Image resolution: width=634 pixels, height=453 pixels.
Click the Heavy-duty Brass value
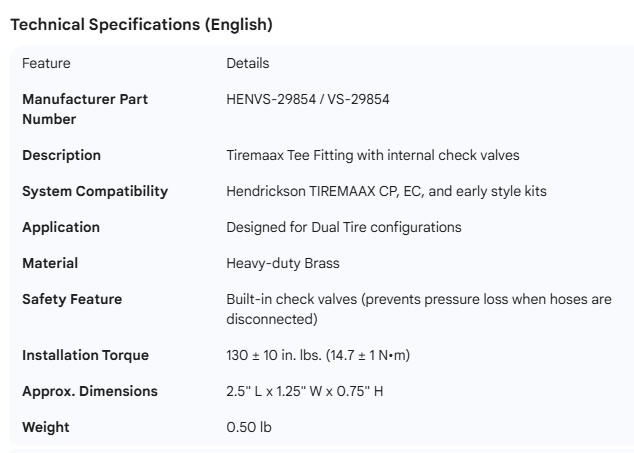coord(283,263)
